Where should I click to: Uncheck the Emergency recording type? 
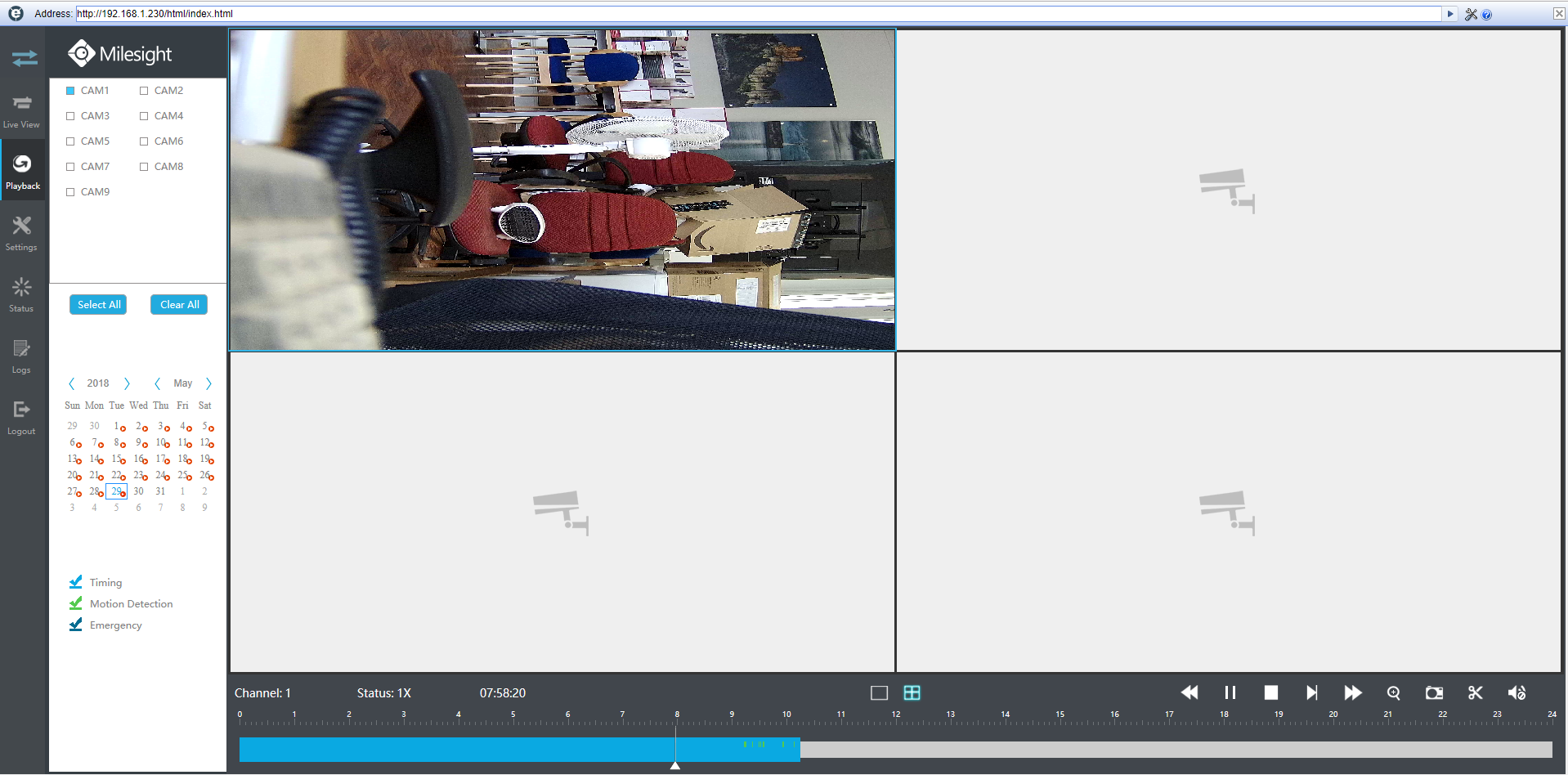pos(76,625)
